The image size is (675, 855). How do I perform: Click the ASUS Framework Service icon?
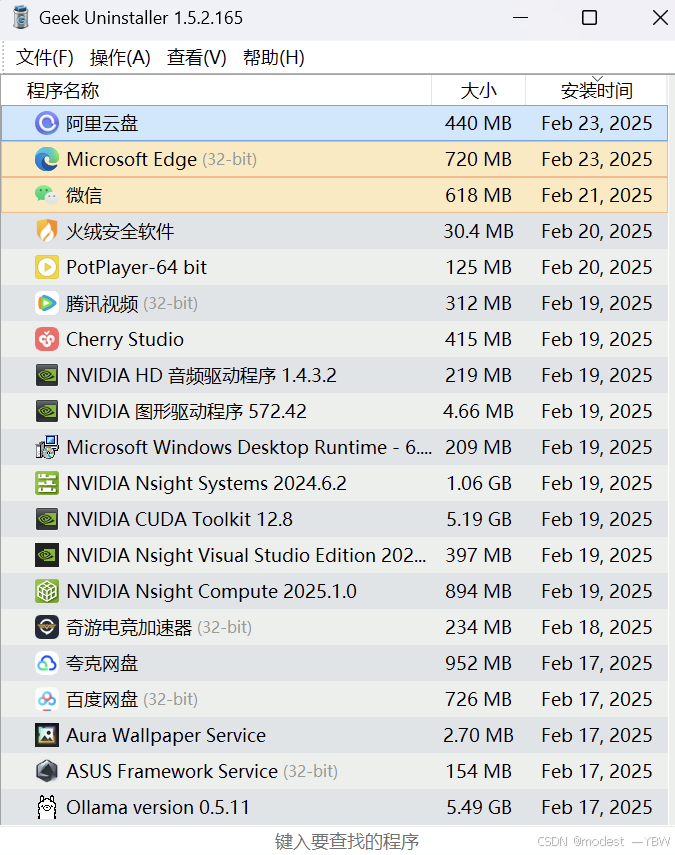pos(47,771)
